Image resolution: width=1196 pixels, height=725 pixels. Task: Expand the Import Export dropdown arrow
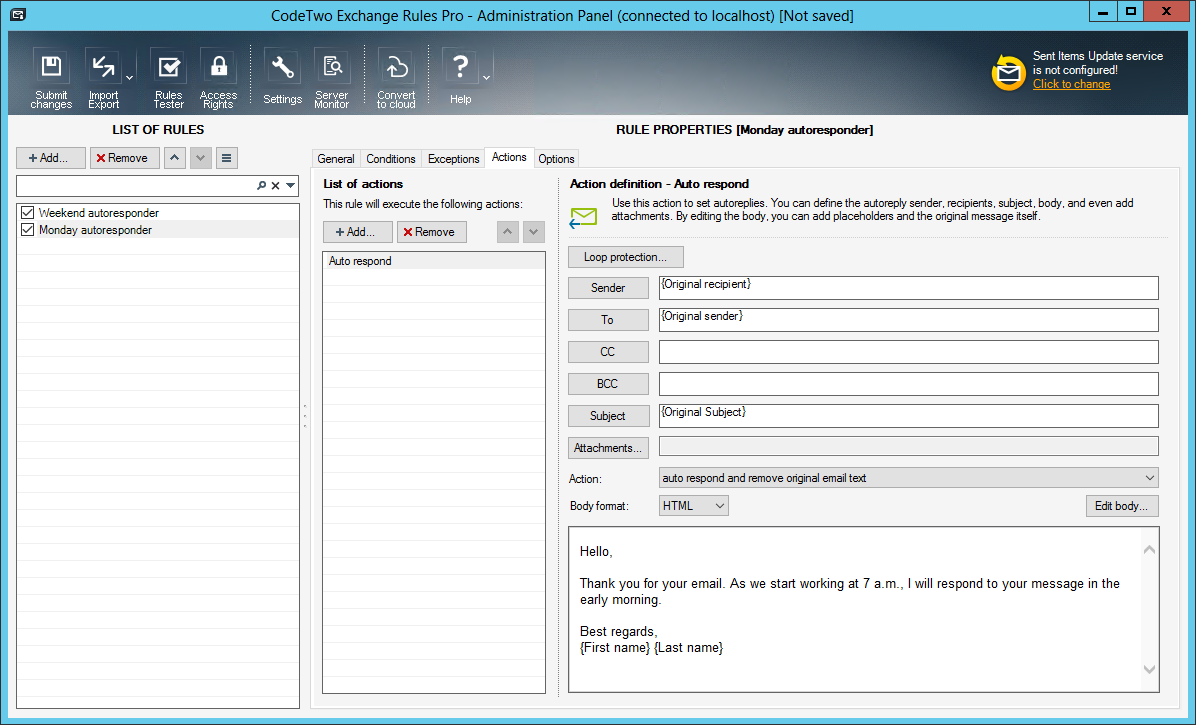130,78
